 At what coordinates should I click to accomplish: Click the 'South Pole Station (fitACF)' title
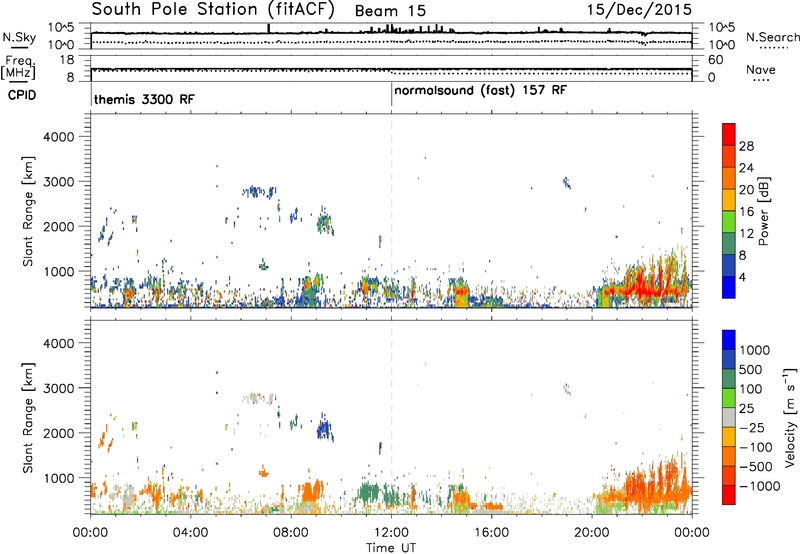coord(213,9)
